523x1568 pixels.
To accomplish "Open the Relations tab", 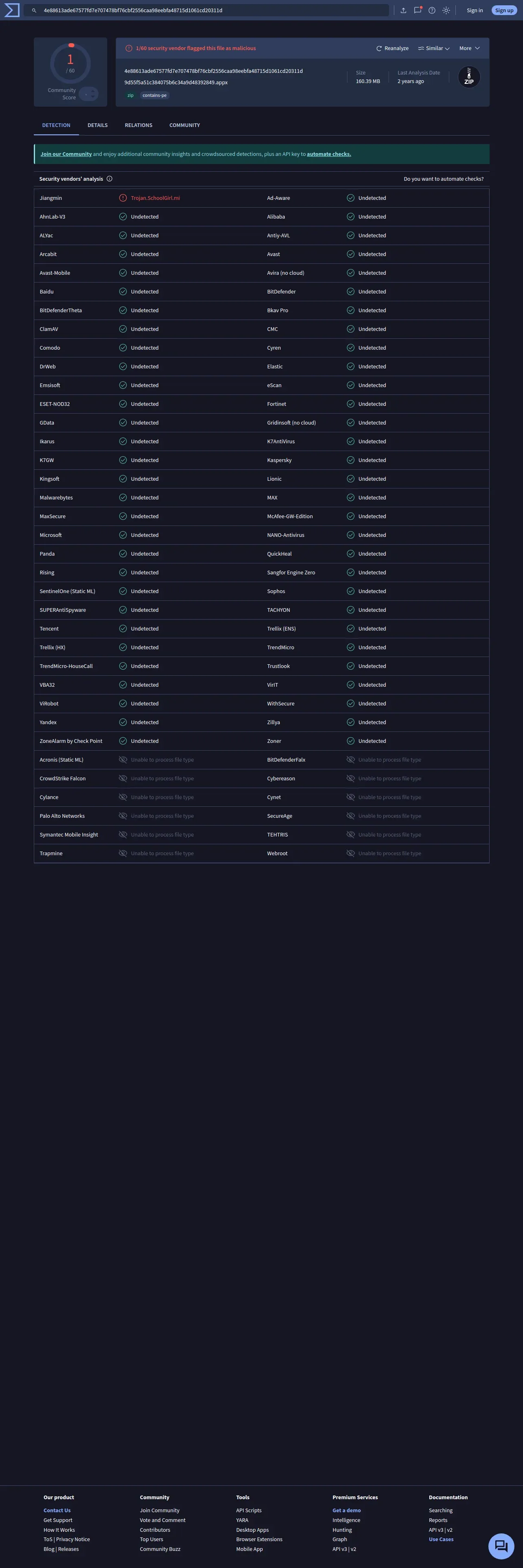I will pyautogui.click(x=138, y=125).
